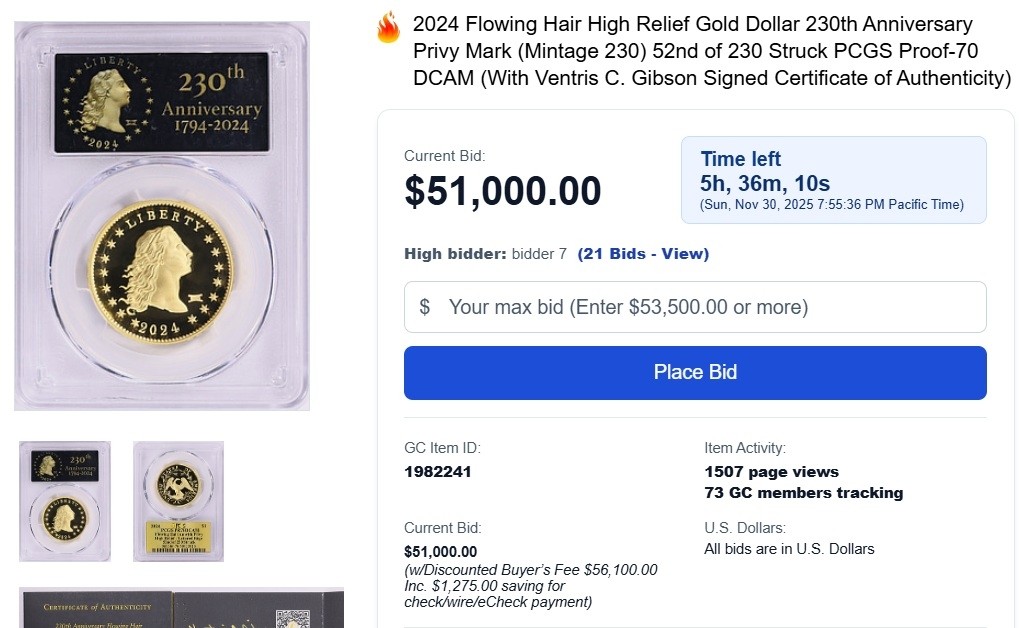The width and height of the screenshot is (1019, 628).
Task: Open the "21 Bids - View" link
Action: [x=643, y=254]
